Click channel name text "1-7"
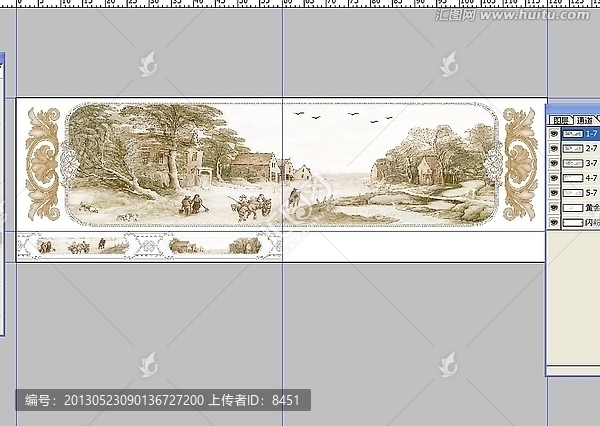The height and width of the screenshot is (426, 600). [x=591, y=134]
